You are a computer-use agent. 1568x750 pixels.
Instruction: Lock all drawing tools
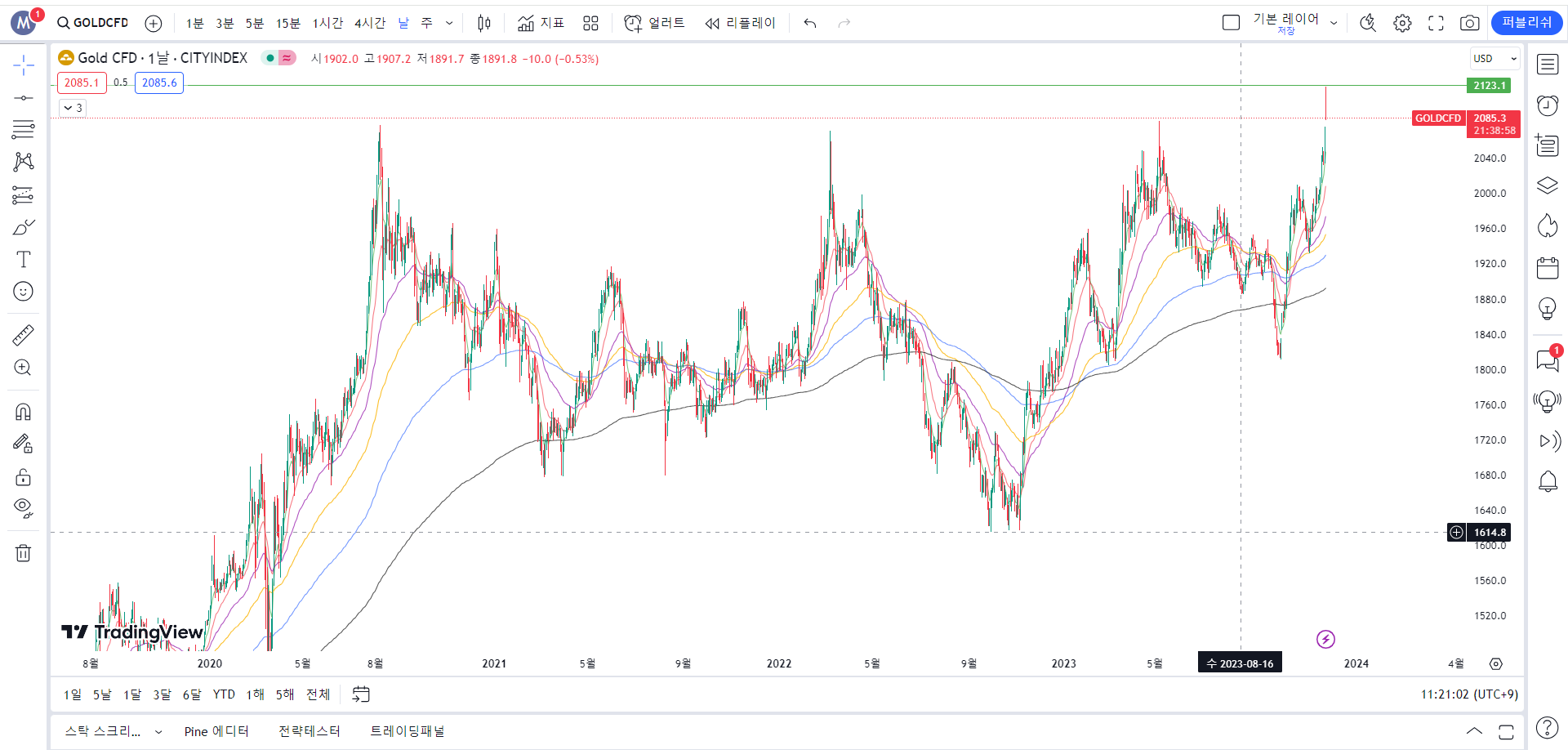[23, 476]
